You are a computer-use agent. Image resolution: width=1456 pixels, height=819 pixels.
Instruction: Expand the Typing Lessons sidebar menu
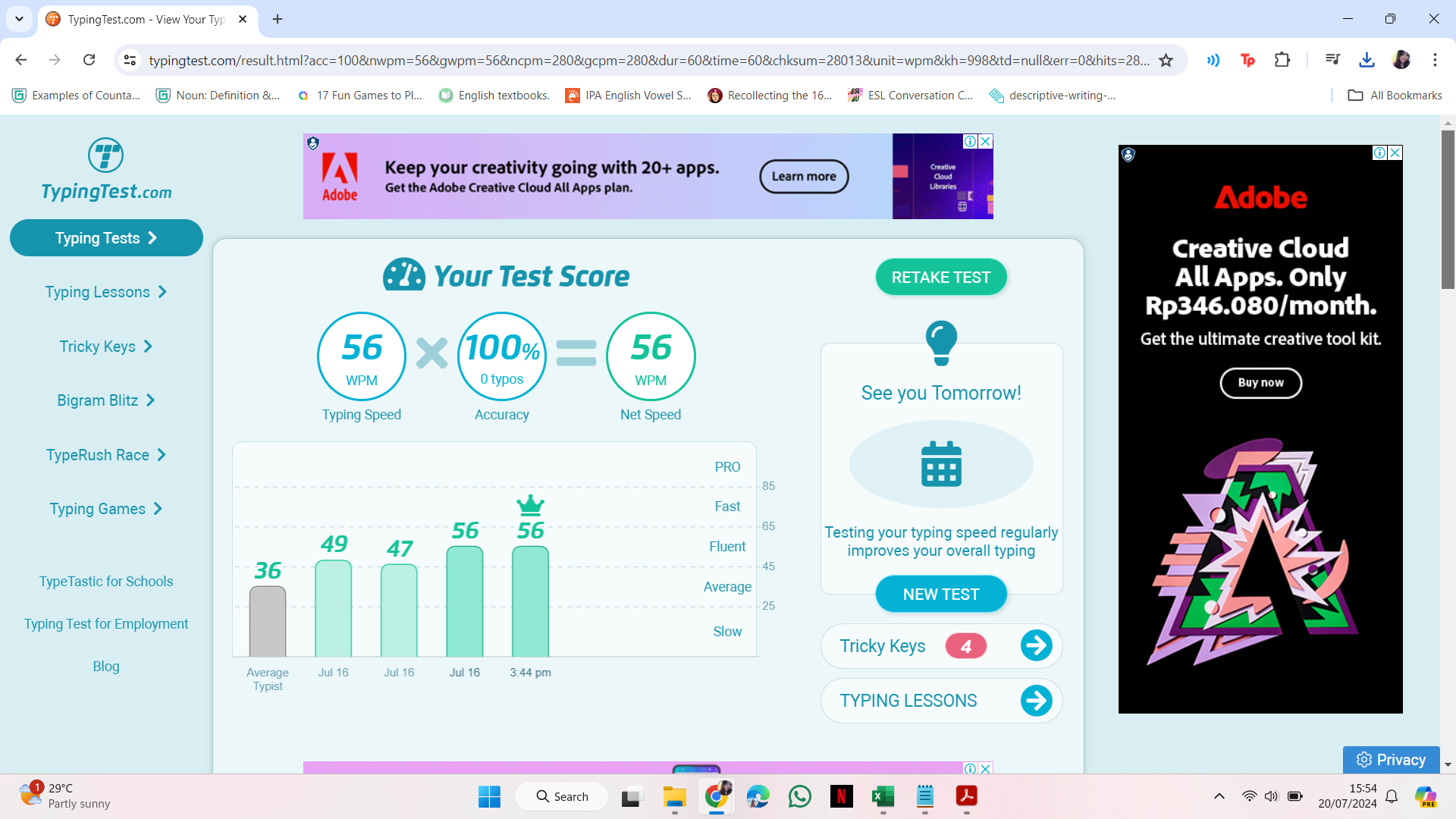pyautogui.click(x=105, y=292)
